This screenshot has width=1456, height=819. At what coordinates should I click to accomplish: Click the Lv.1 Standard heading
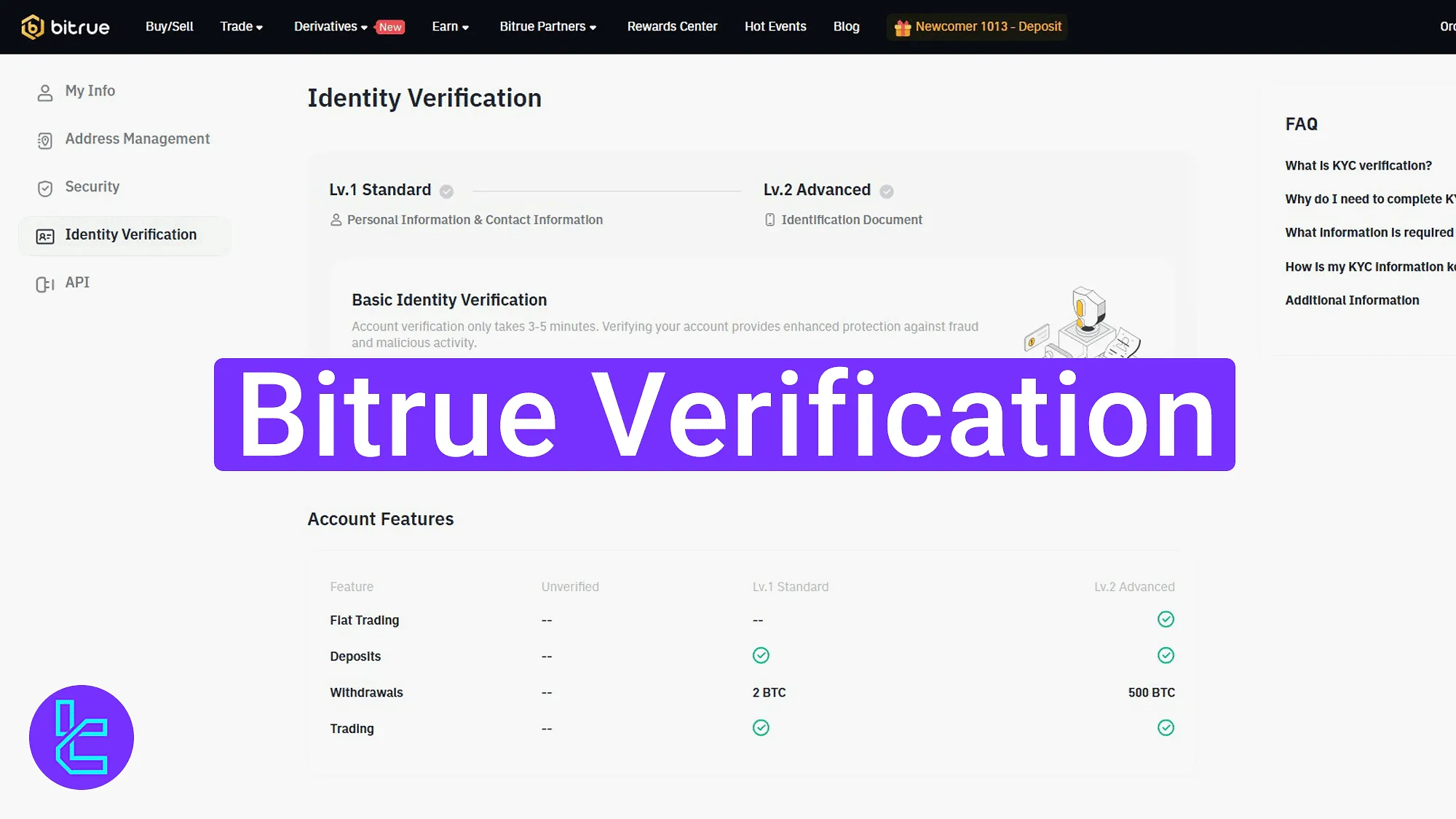380,190
